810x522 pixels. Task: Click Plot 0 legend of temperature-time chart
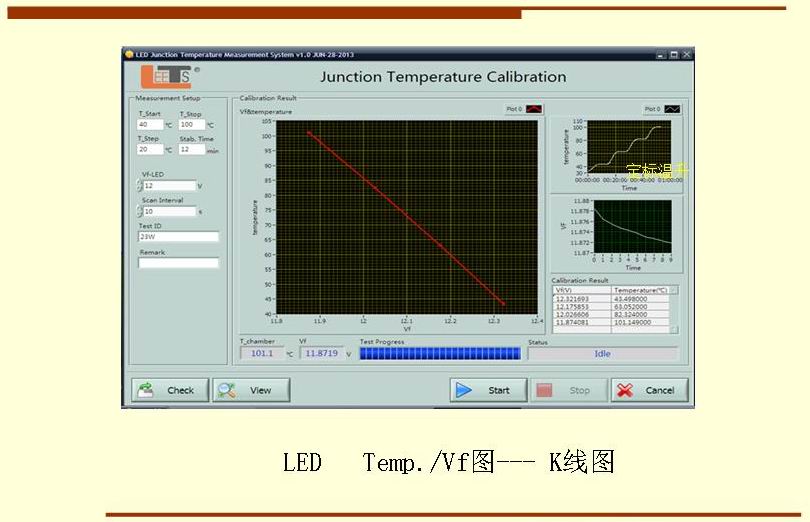pos(662,109)
